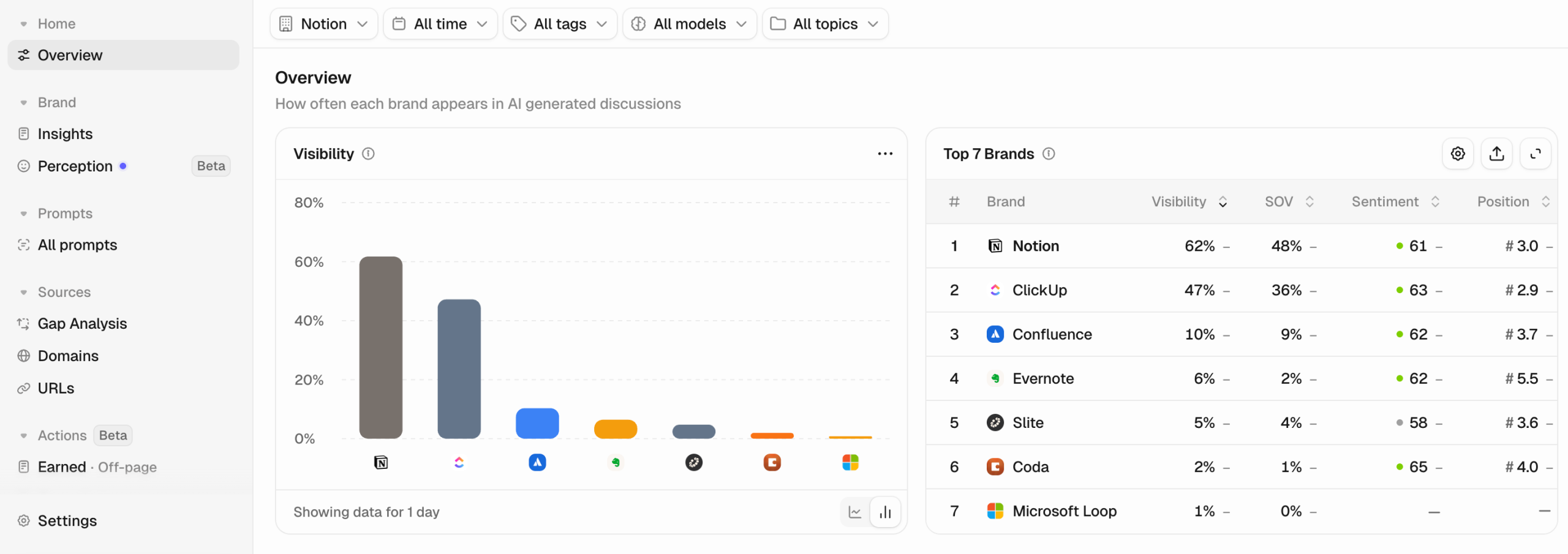
Task: Open the All models filter
Action: pos(690,24)
